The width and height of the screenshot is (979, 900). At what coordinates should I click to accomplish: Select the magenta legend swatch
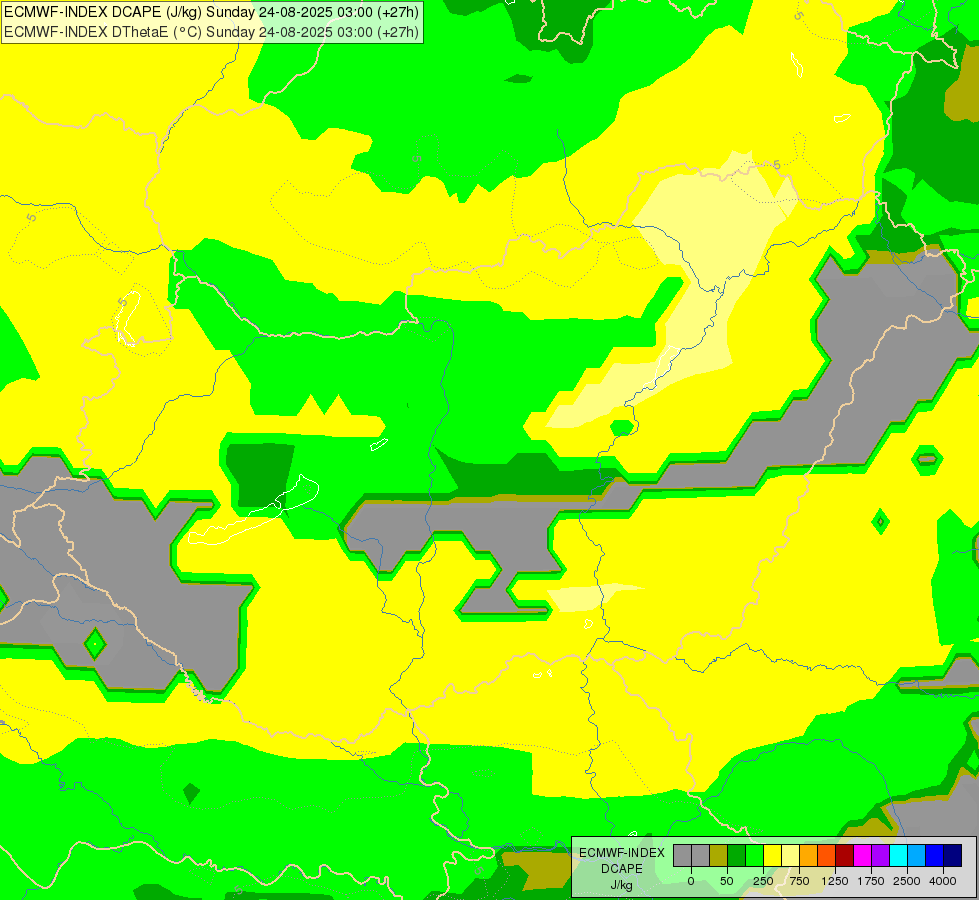[862, 856]
